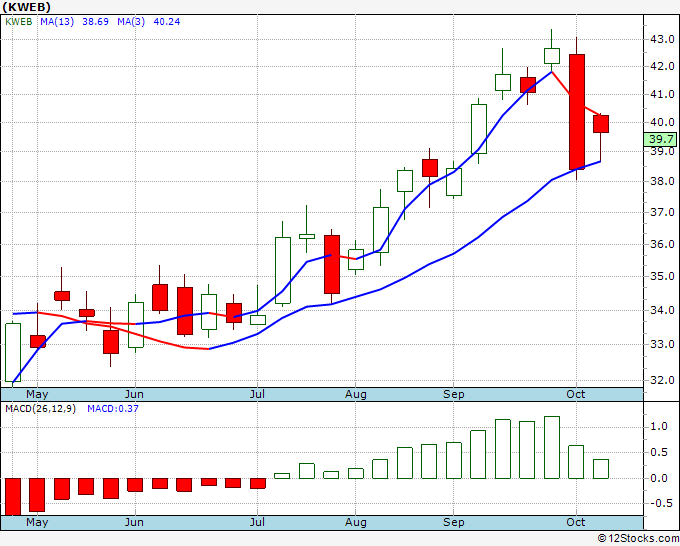Select the green KWEB legend label

click(19, 22)
